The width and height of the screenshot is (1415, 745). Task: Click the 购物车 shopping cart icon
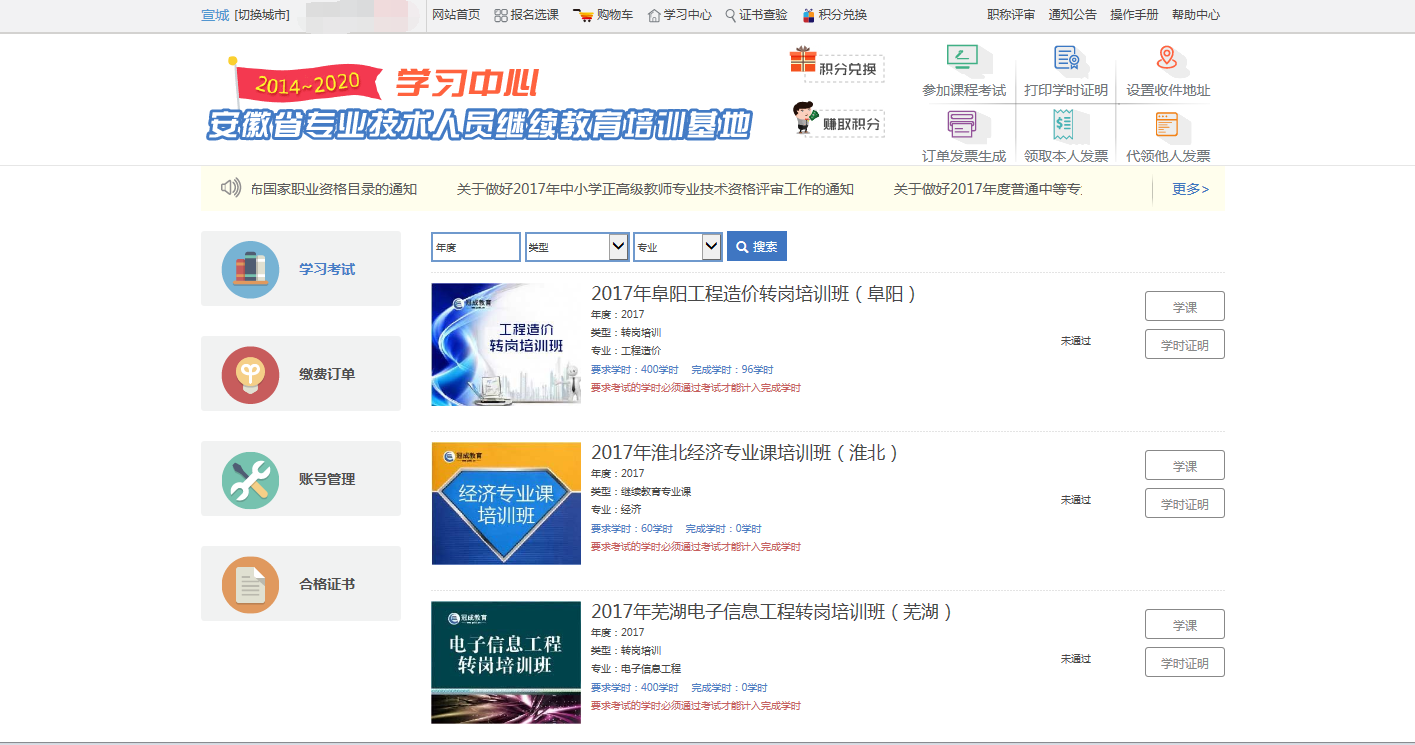[x=583, y=15]
